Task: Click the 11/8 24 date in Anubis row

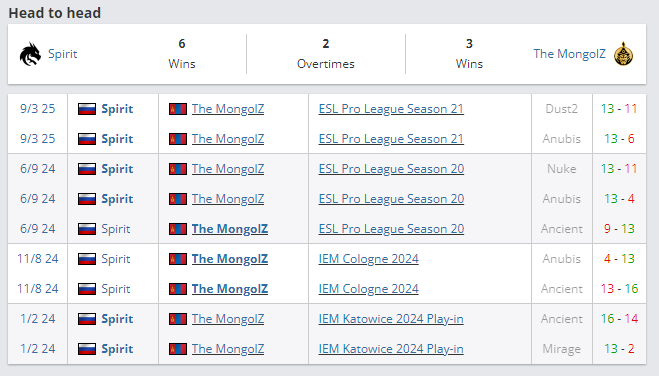Action: [x=38, y=259]
